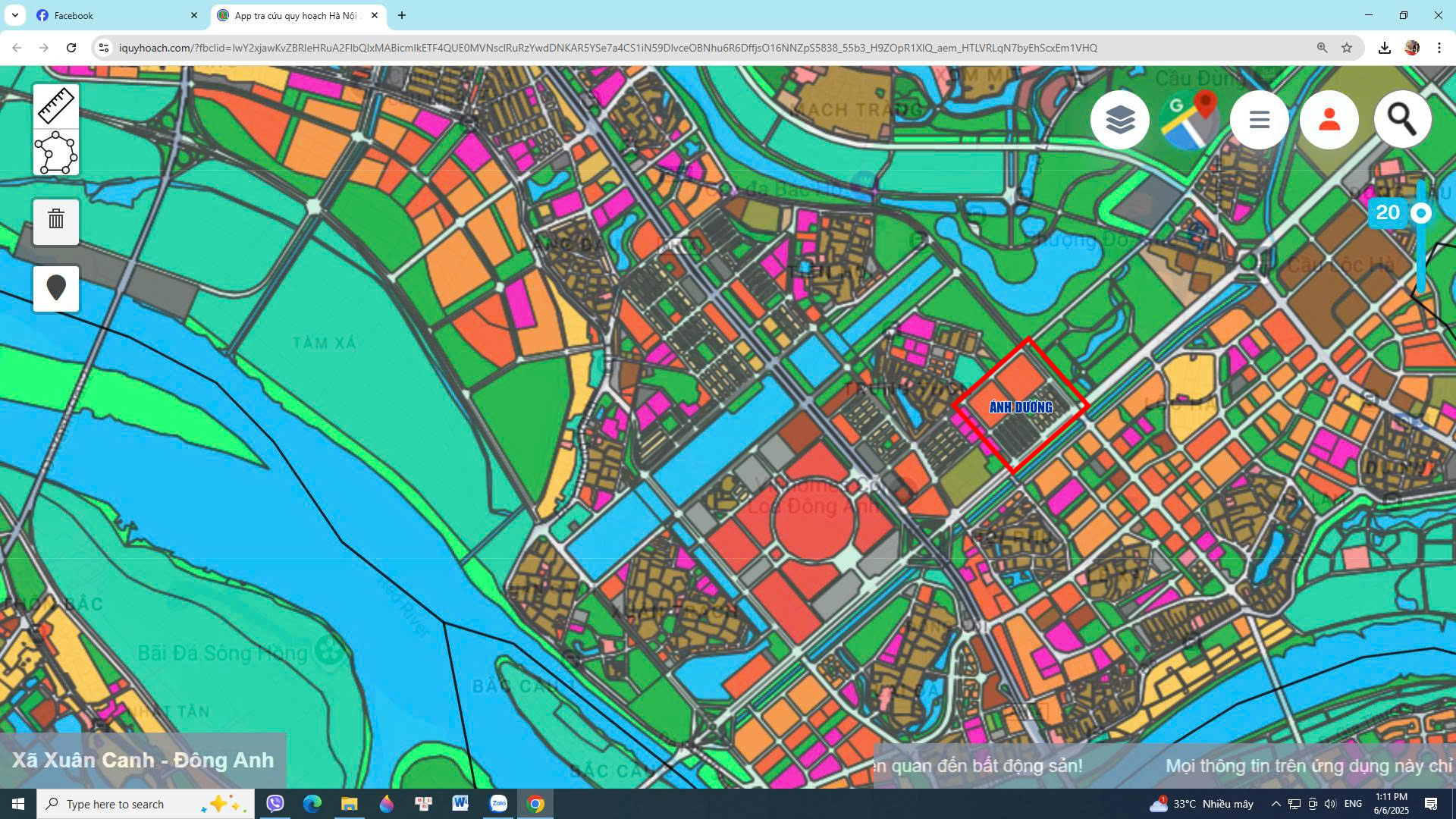1456x819 pixels.
Task: Select the ruler distance measurement tool
Action: point(55,105)
